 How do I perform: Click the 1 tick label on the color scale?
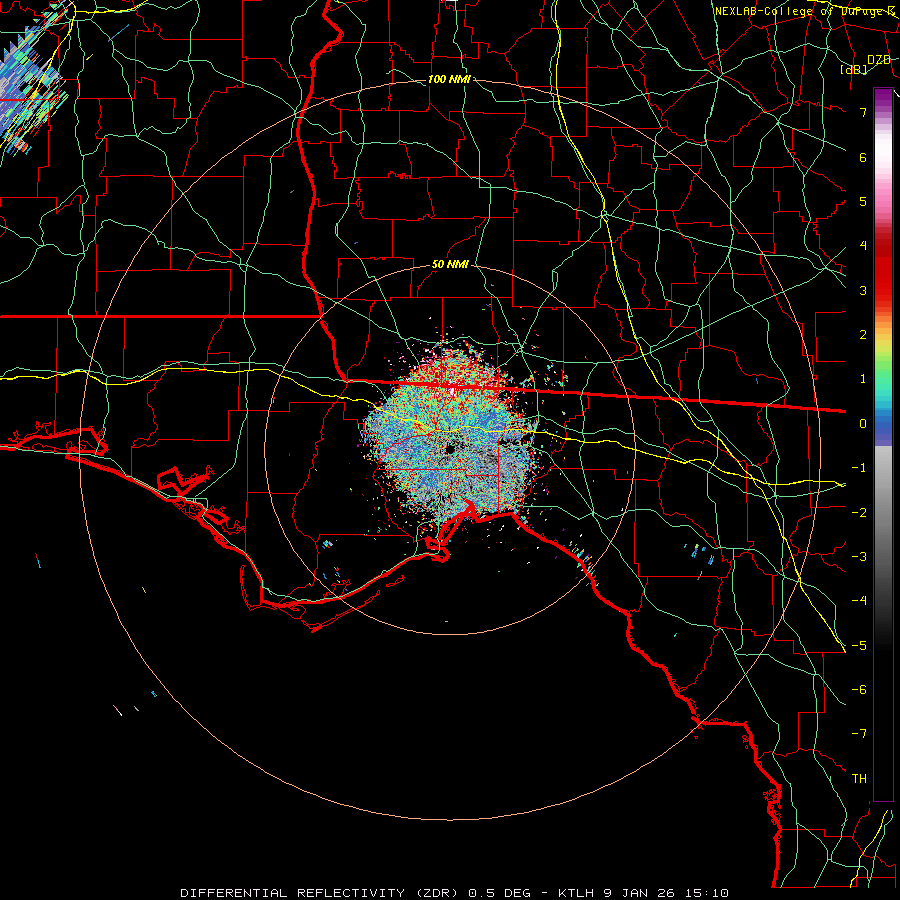point(863,379)
